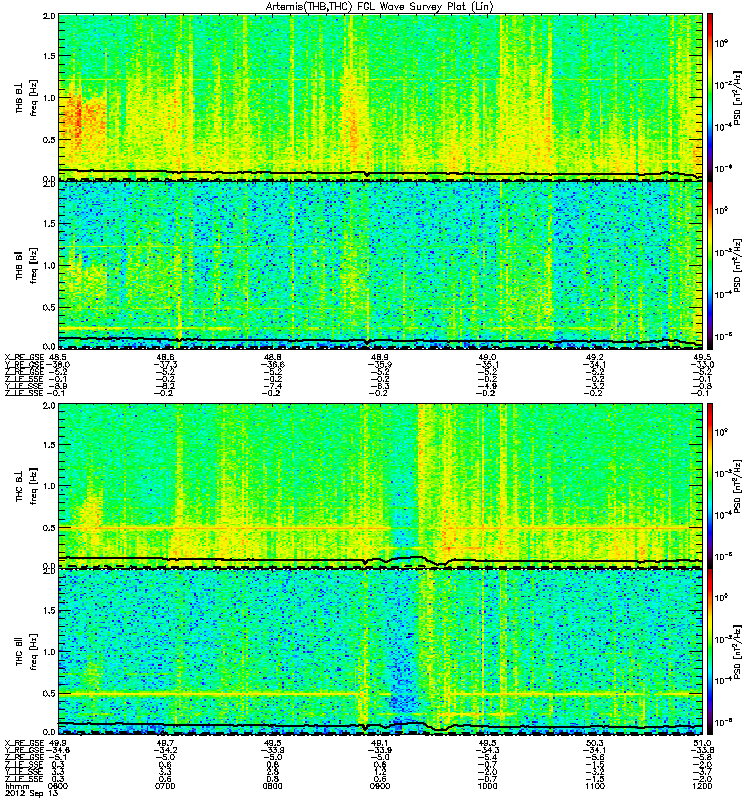
Task: Select the THC B∥ freq [Hz] axis label
Action: [x=27, y=652]
